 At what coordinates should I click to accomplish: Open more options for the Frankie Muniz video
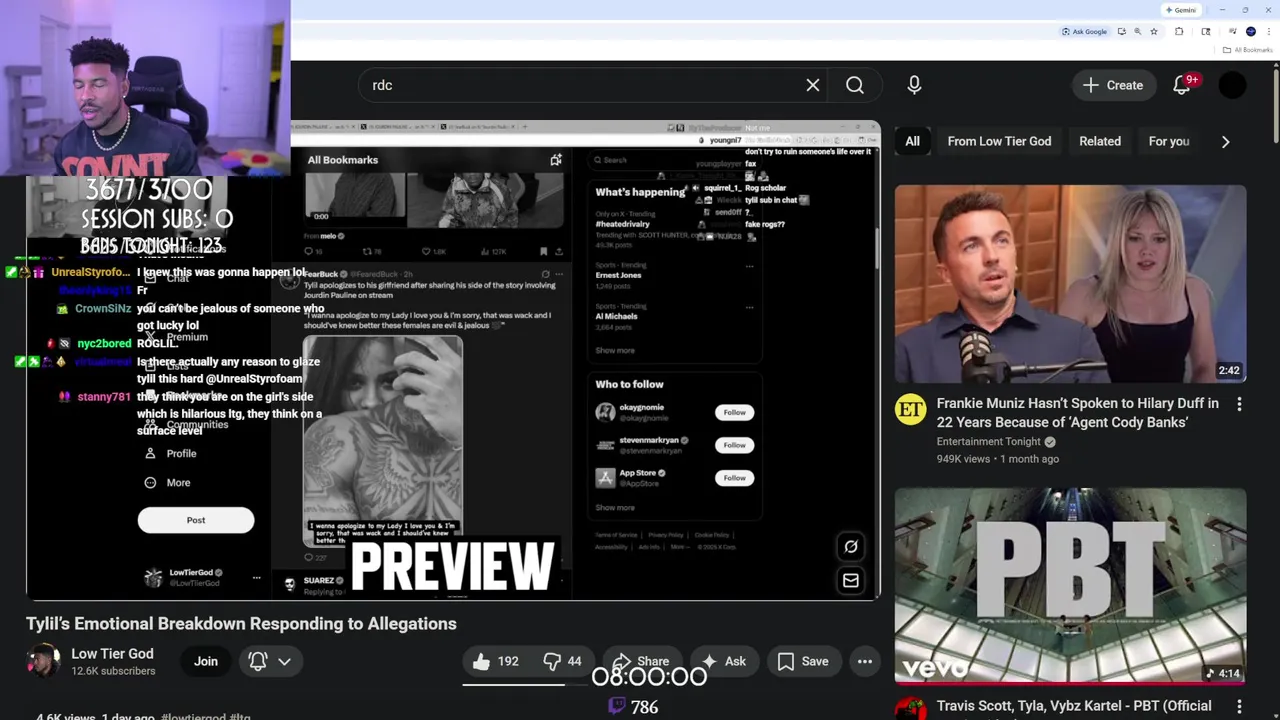1239,404
